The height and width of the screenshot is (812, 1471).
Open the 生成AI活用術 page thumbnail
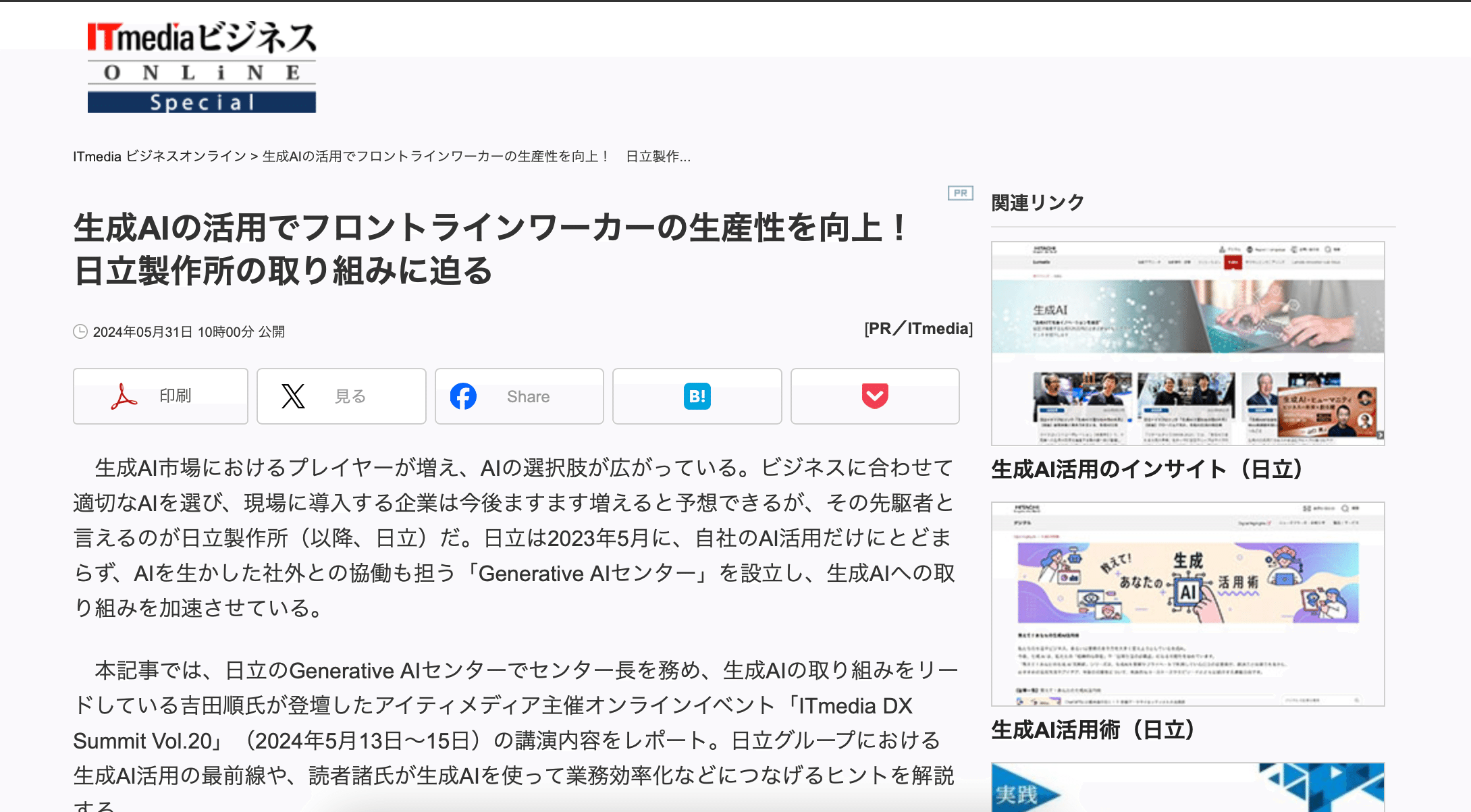(x=1187, y=604)
